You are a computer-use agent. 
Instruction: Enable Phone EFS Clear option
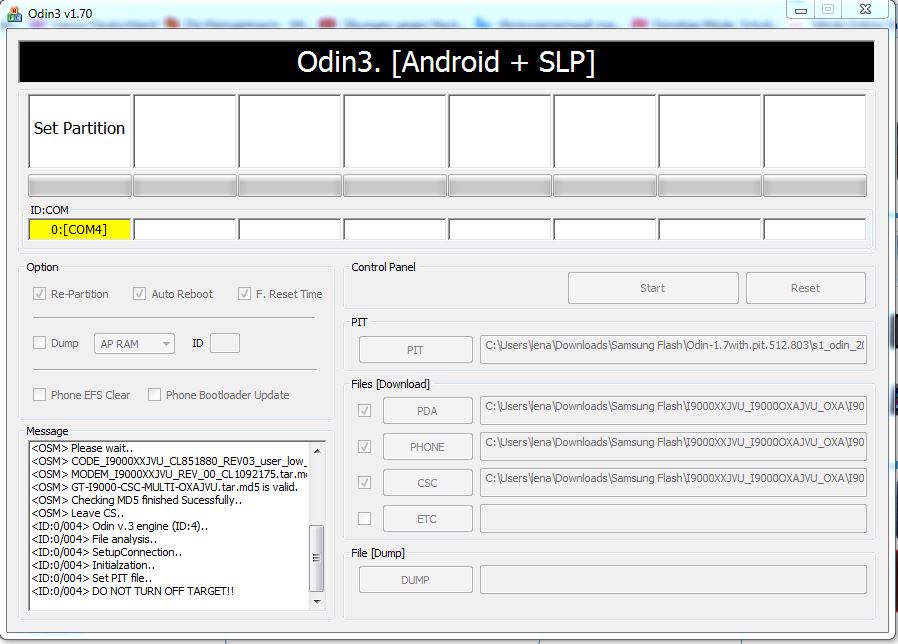pyautogui.click(x=40, y=395)
